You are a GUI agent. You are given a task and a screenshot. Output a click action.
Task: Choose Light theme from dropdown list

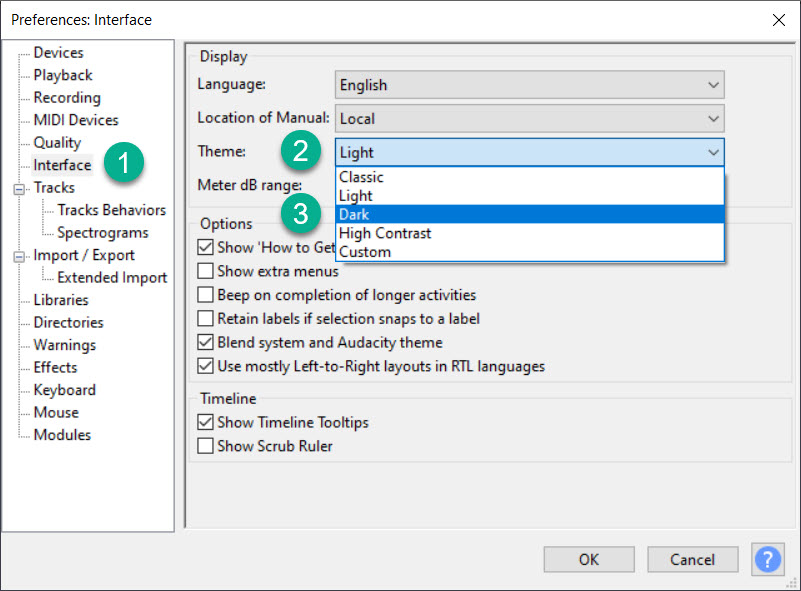pyautogui.click(x=530, y=196)
